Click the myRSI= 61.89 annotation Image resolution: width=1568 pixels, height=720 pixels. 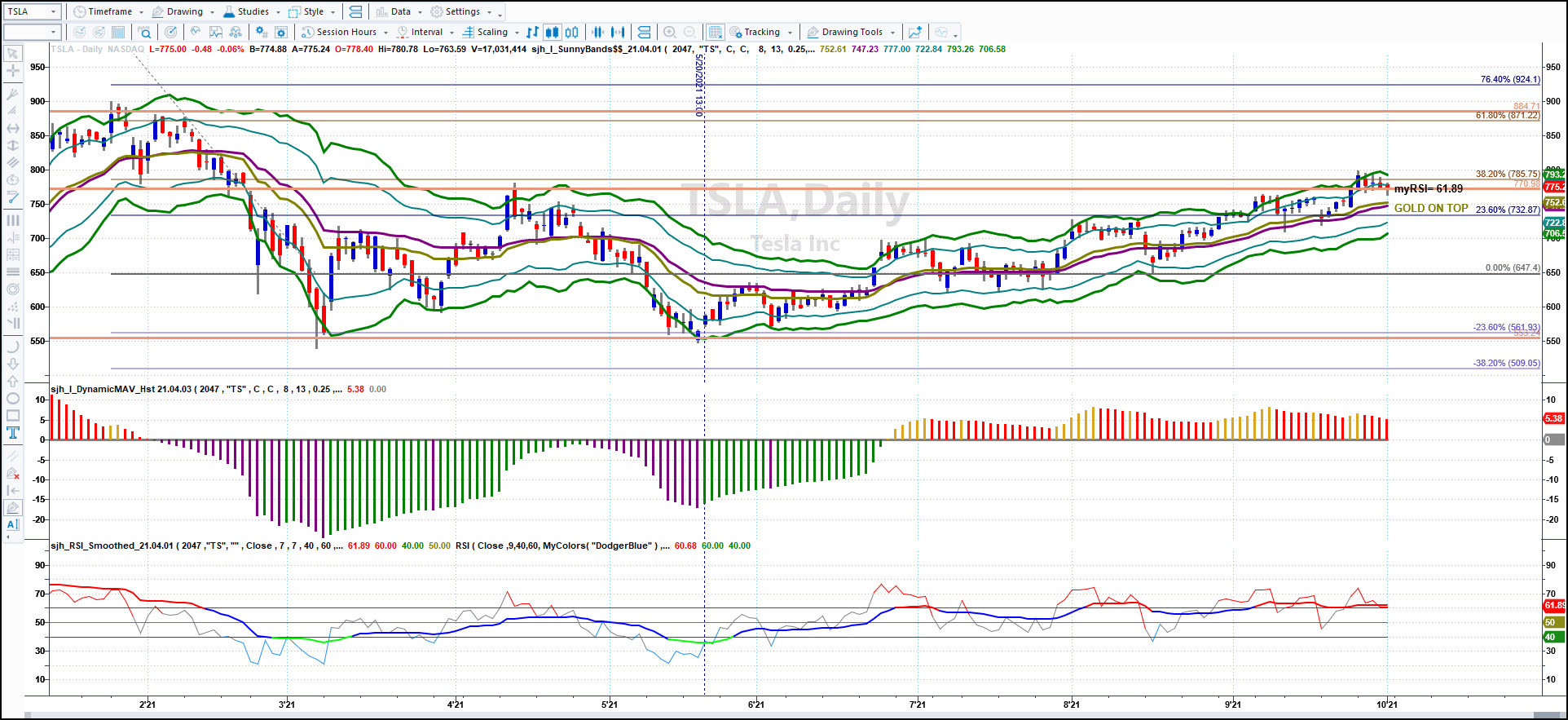tap(1429, 188)
